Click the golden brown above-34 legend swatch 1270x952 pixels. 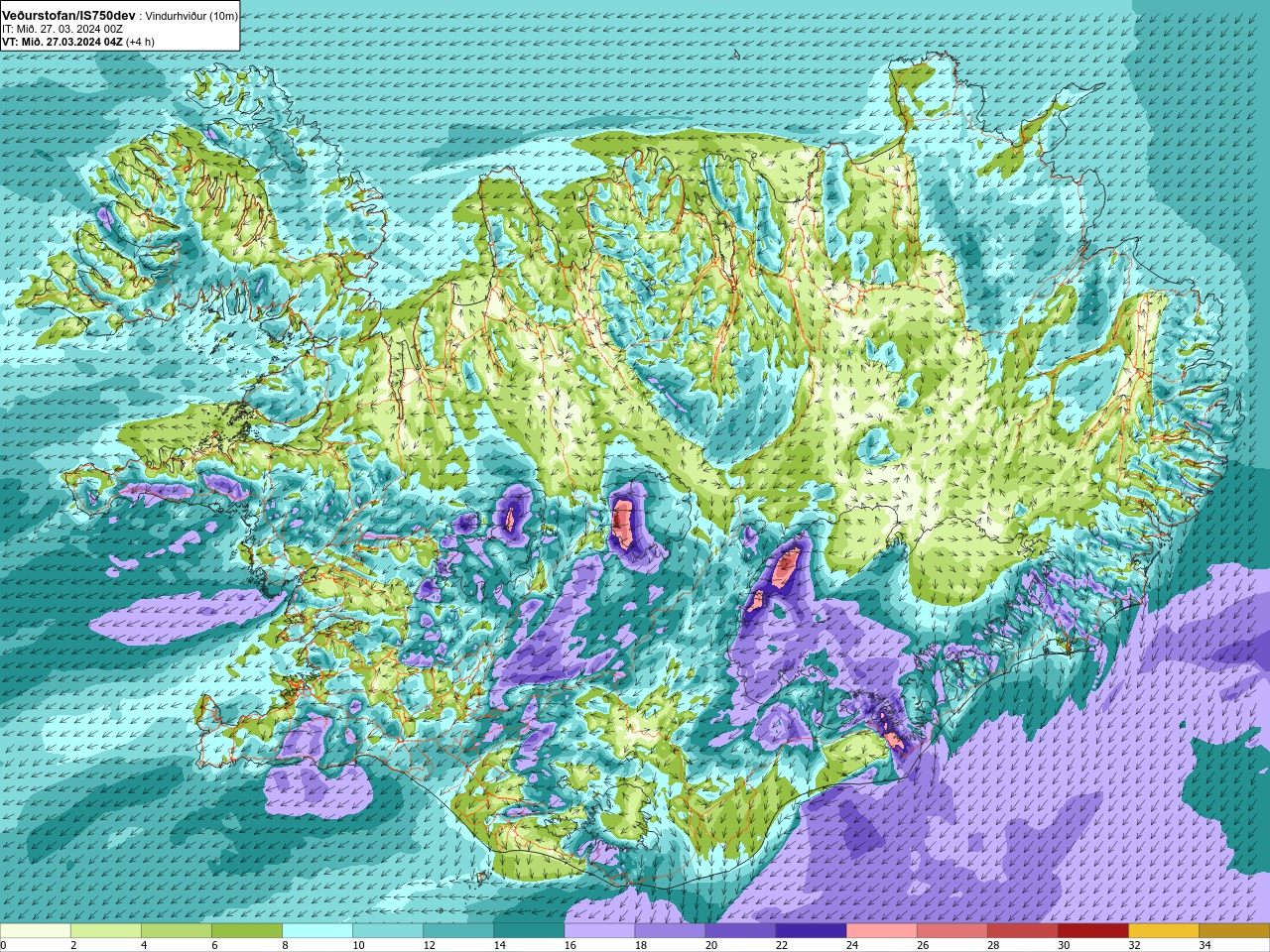point(1233,931)
